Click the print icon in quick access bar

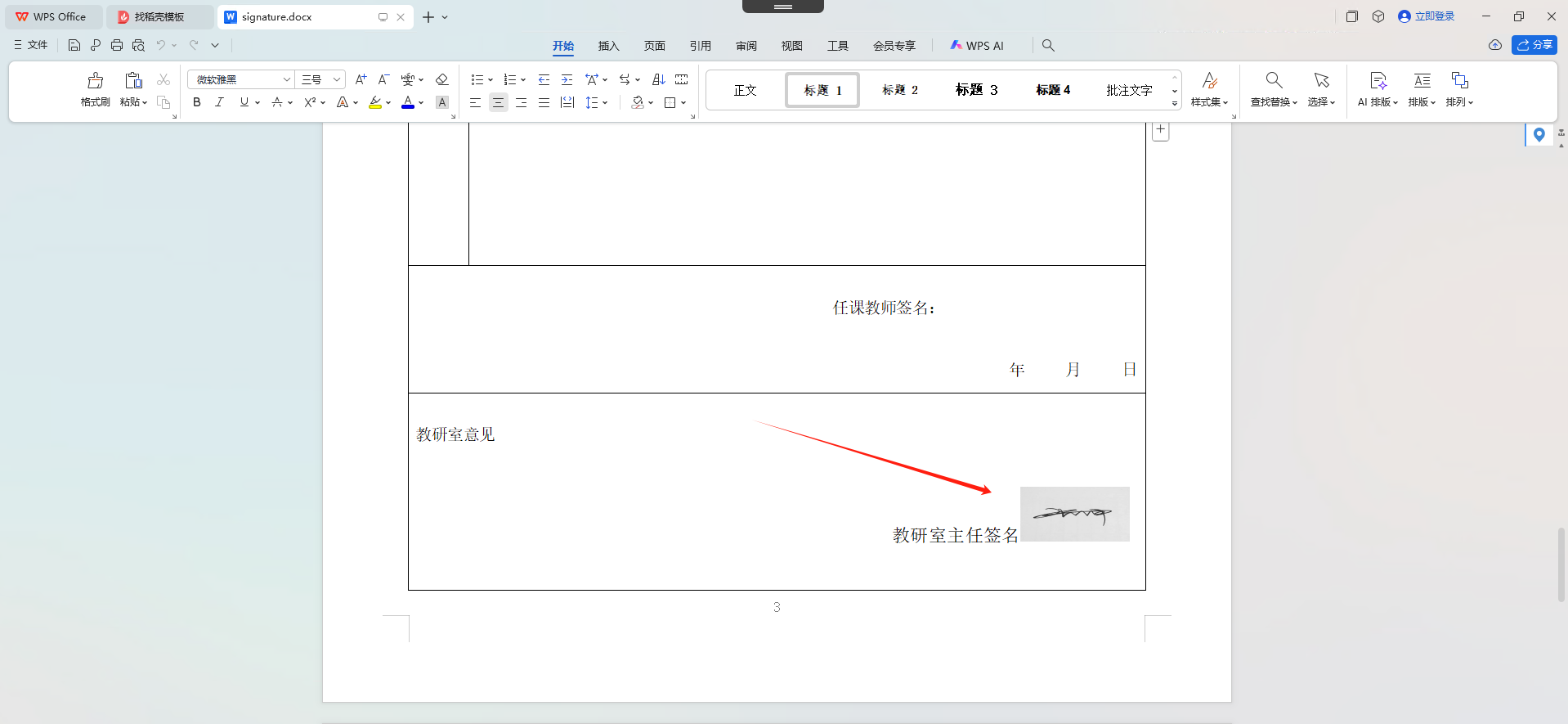117,46
